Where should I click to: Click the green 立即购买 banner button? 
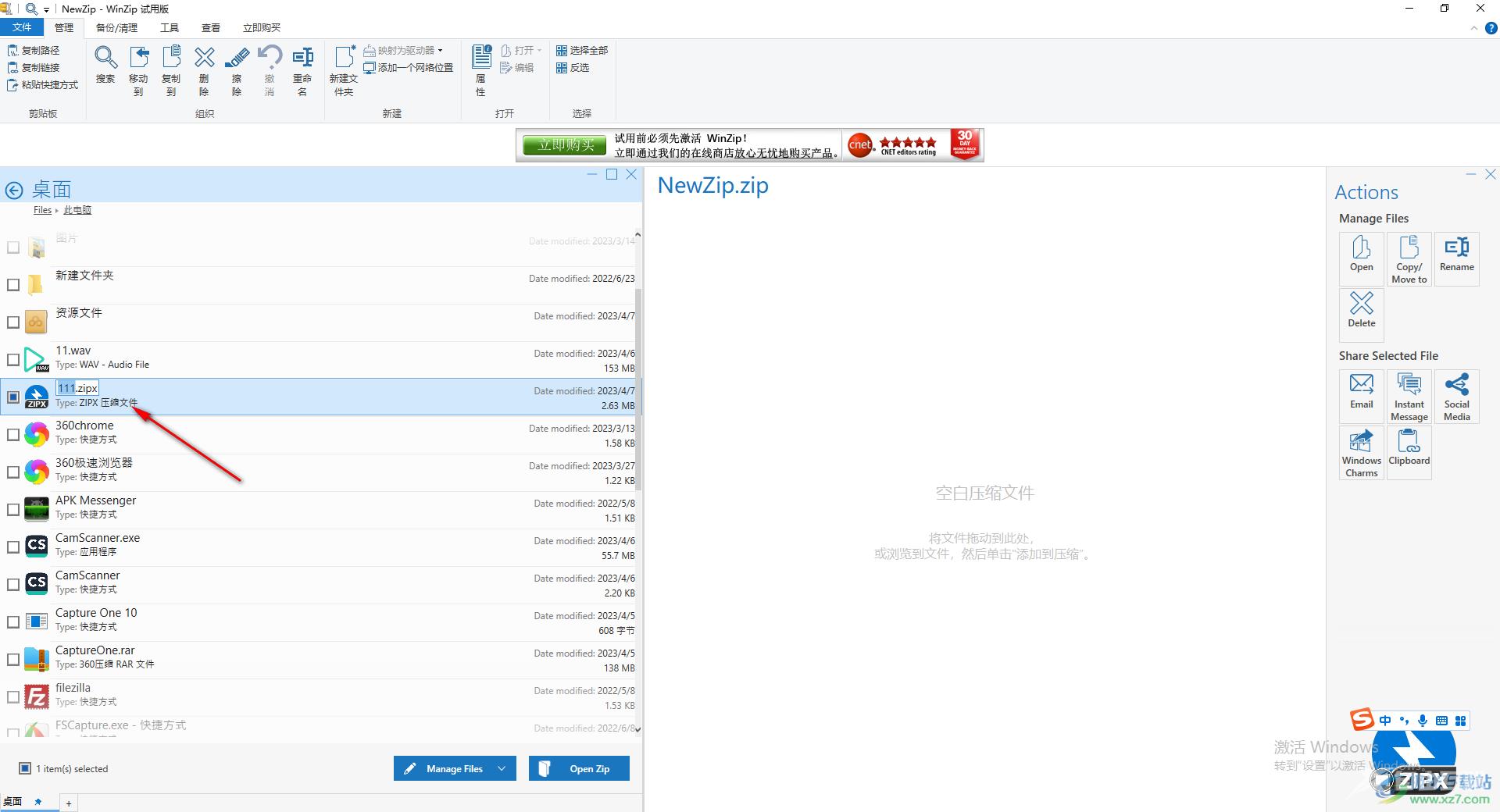tap(566, 145)
